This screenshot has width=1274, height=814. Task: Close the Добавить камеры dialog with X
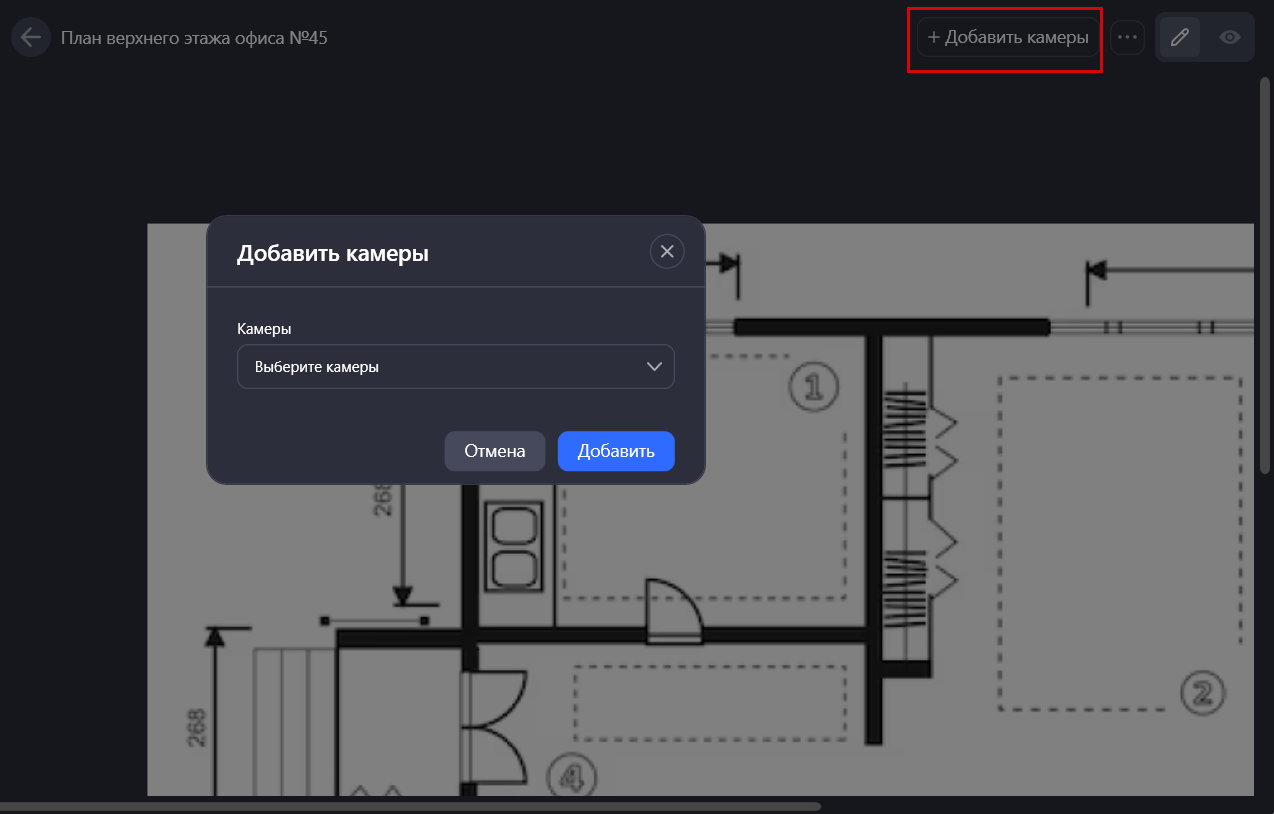pyautogui.click(x=667, y=252)
